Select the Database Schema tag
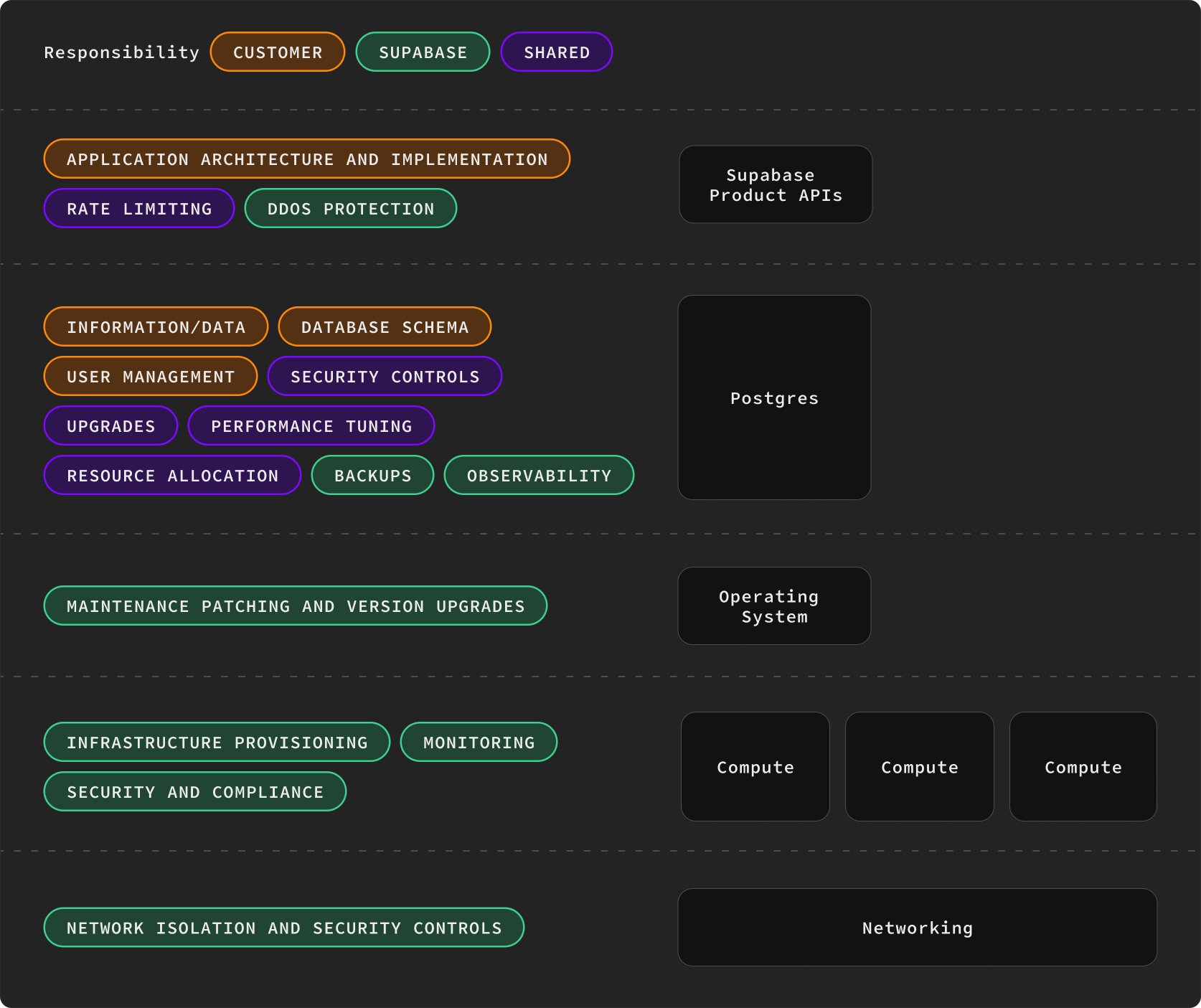 pyautogui.click(x=385, y=327)
